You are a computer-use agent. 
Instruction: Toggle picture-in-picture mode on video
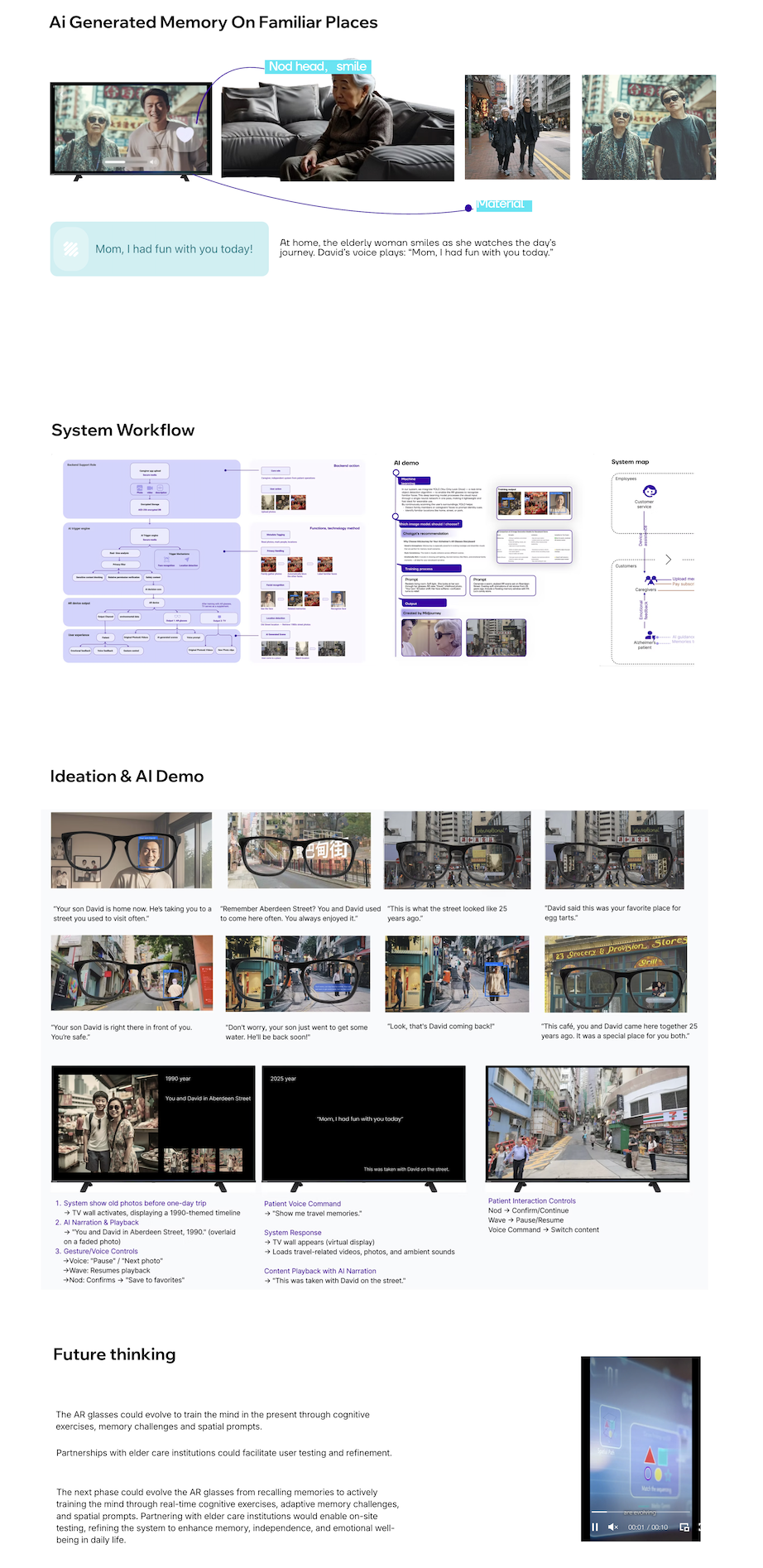coord(684,1527)
